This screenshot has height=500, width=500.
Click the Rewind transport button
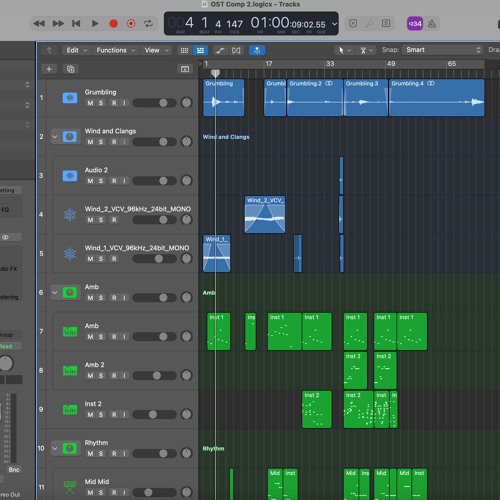pos(39,24)
